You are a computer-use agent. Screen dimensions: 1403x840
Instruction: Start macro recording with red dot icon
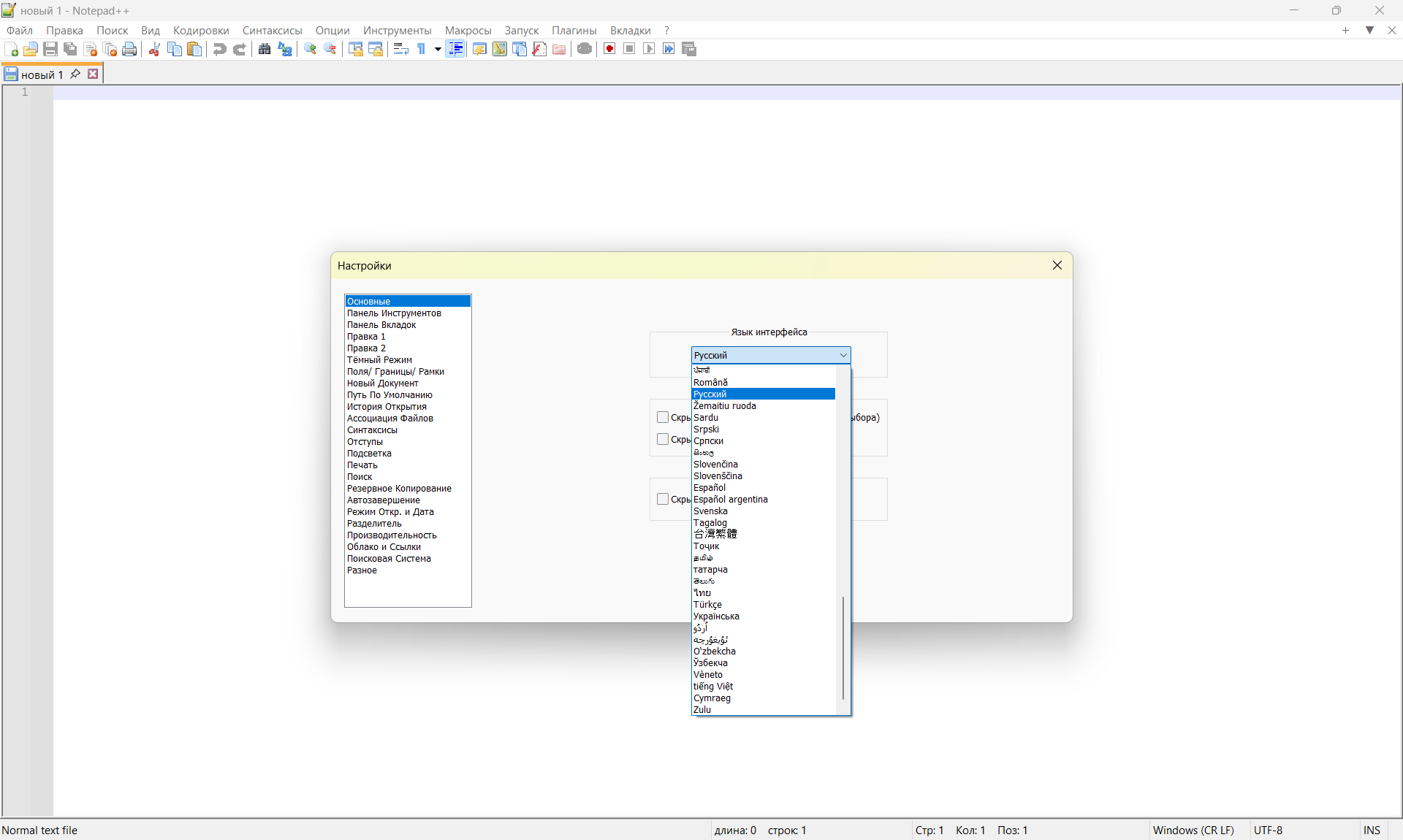coord(609,49)
